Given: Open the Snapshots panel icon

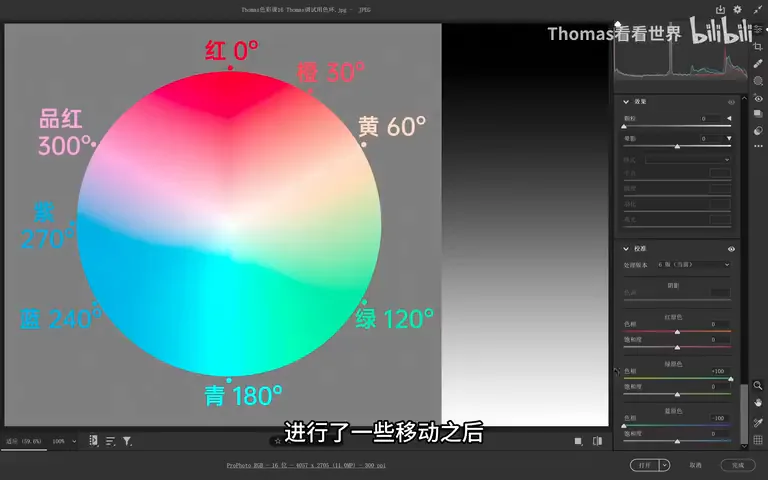Looking at the screenshot, I should 758,114.
